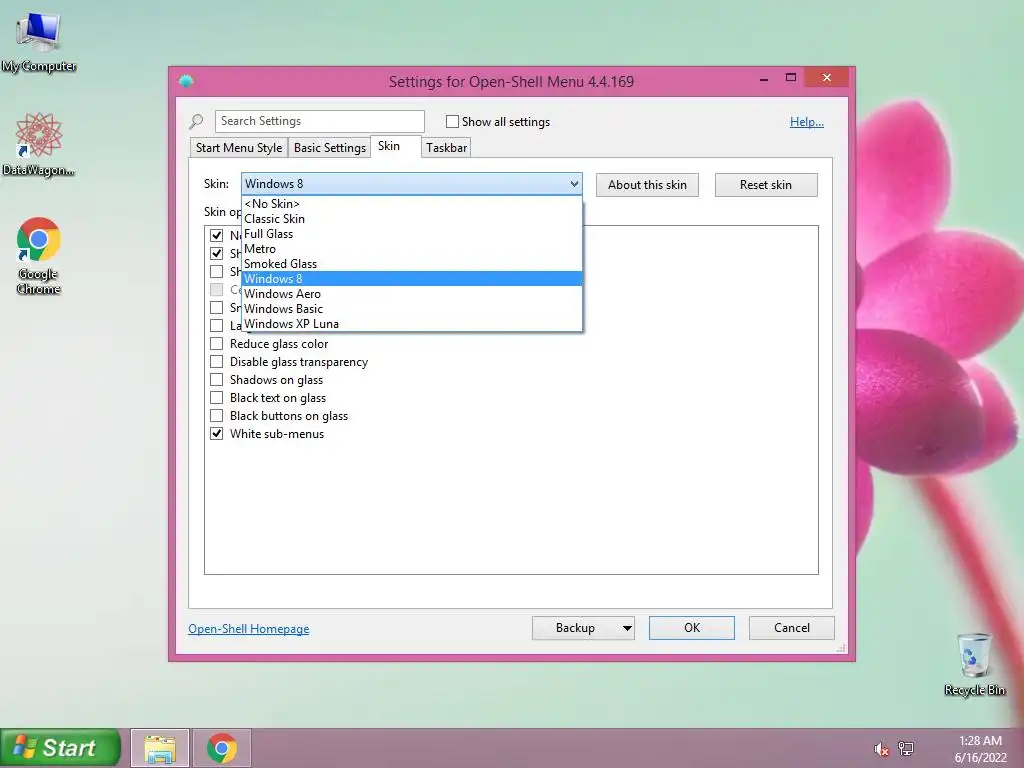Close the Open-Shell settings window

pos(827,78)
